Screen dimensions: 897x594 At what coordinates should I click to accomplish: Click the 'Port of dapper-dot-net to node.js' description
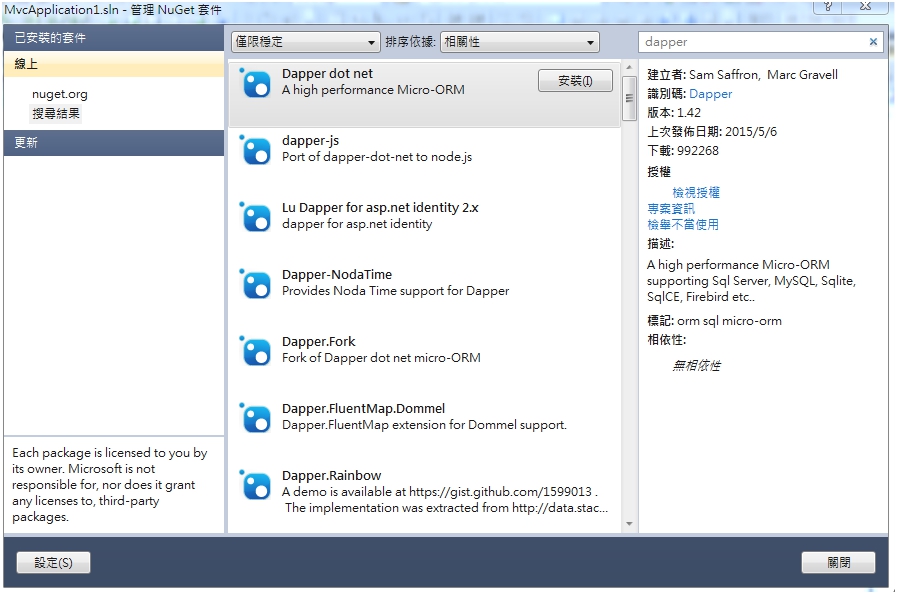pos(376,157)
